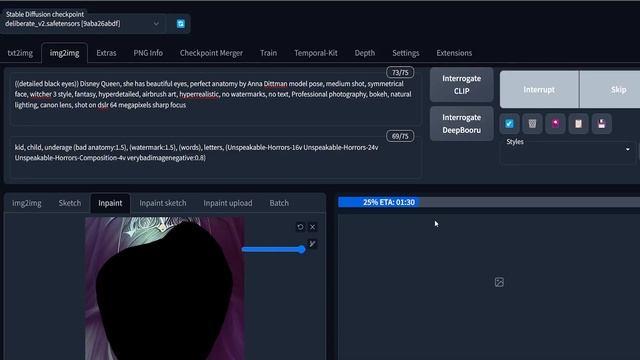Open the Extras tab
This screenshot has height=360, width=640.
click(106, 53)
